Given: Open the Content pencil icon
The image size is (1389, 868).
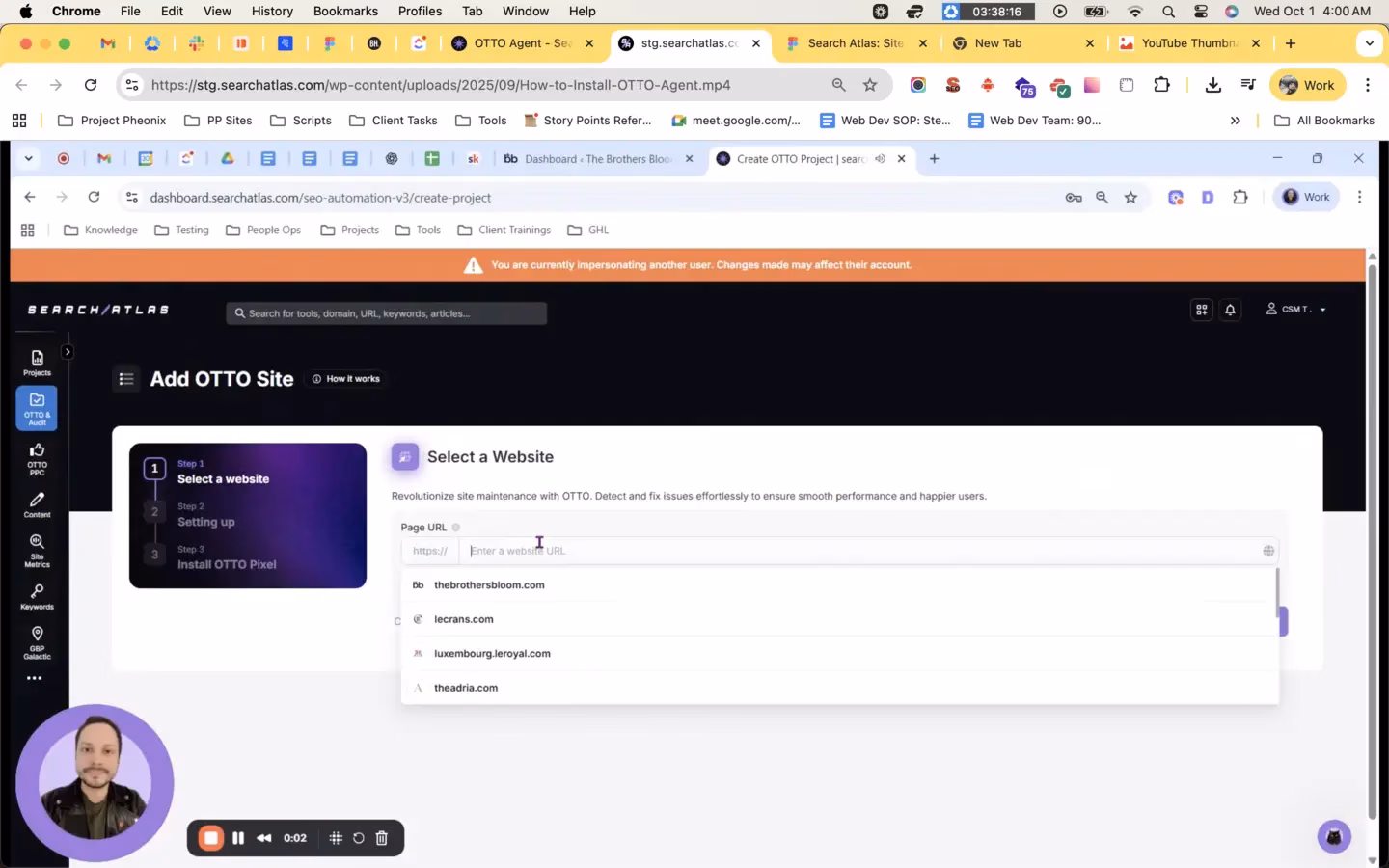Looking at the screenshot, I should point(37,504).
